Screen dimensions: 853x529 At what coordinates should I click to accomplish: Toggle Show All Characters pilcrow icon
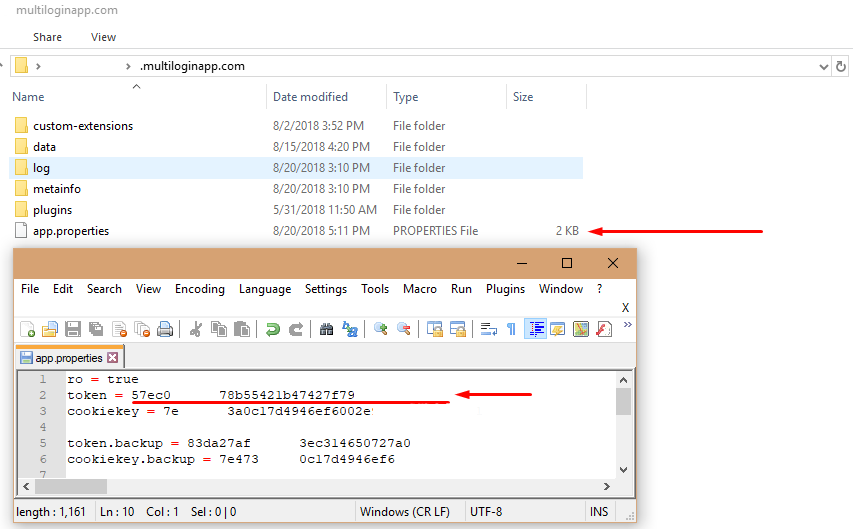(x=511, y=329)
